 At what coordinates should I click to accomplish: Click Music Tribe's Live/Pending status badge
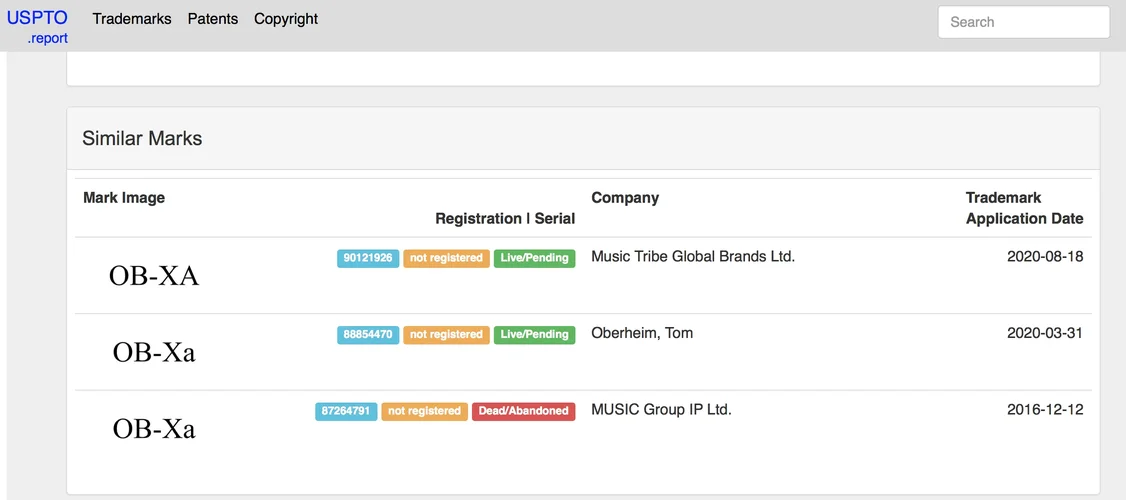534,258
